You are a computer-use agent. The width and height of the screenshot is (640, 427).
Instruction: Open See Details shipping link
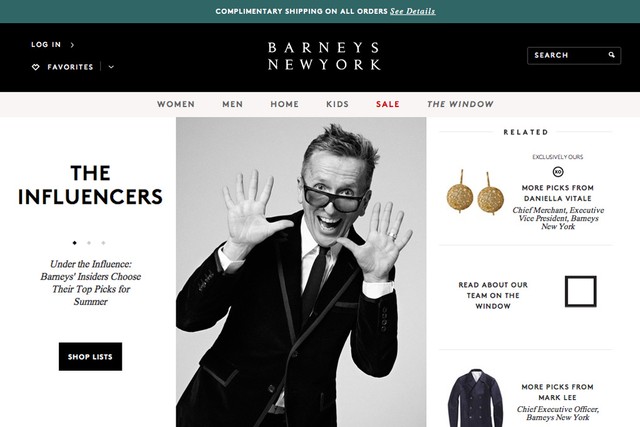[x=413, y=11]
